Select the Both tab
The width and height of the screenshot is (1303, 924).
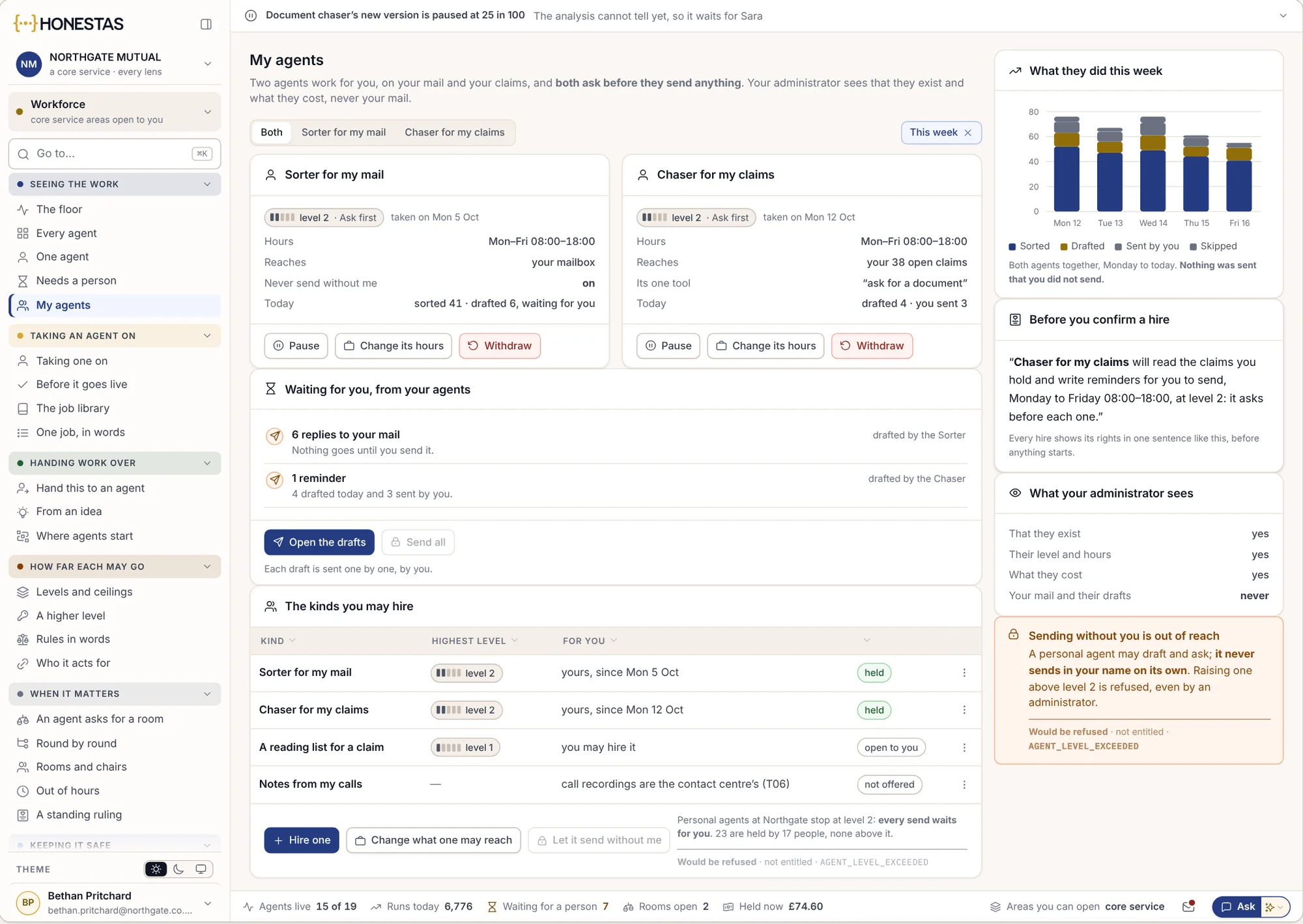pos(272,132)
